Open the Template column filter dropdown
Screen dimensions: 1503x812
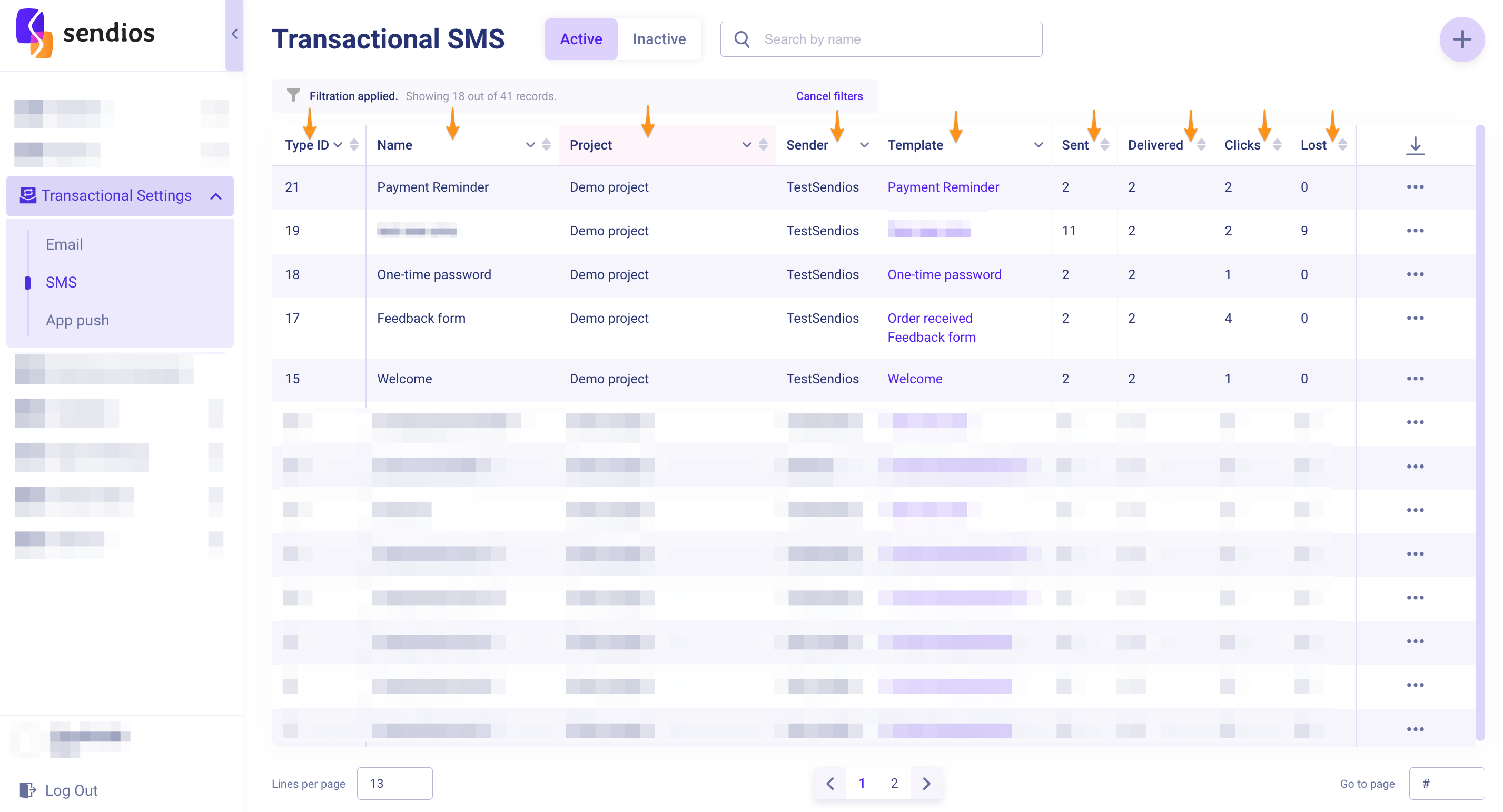point(1038,145)
